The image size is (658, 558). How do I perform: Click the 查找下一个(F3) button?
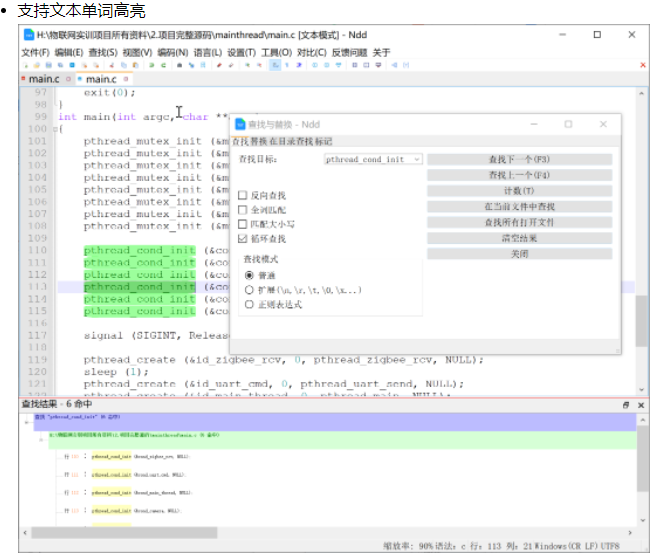pos(519,159)
